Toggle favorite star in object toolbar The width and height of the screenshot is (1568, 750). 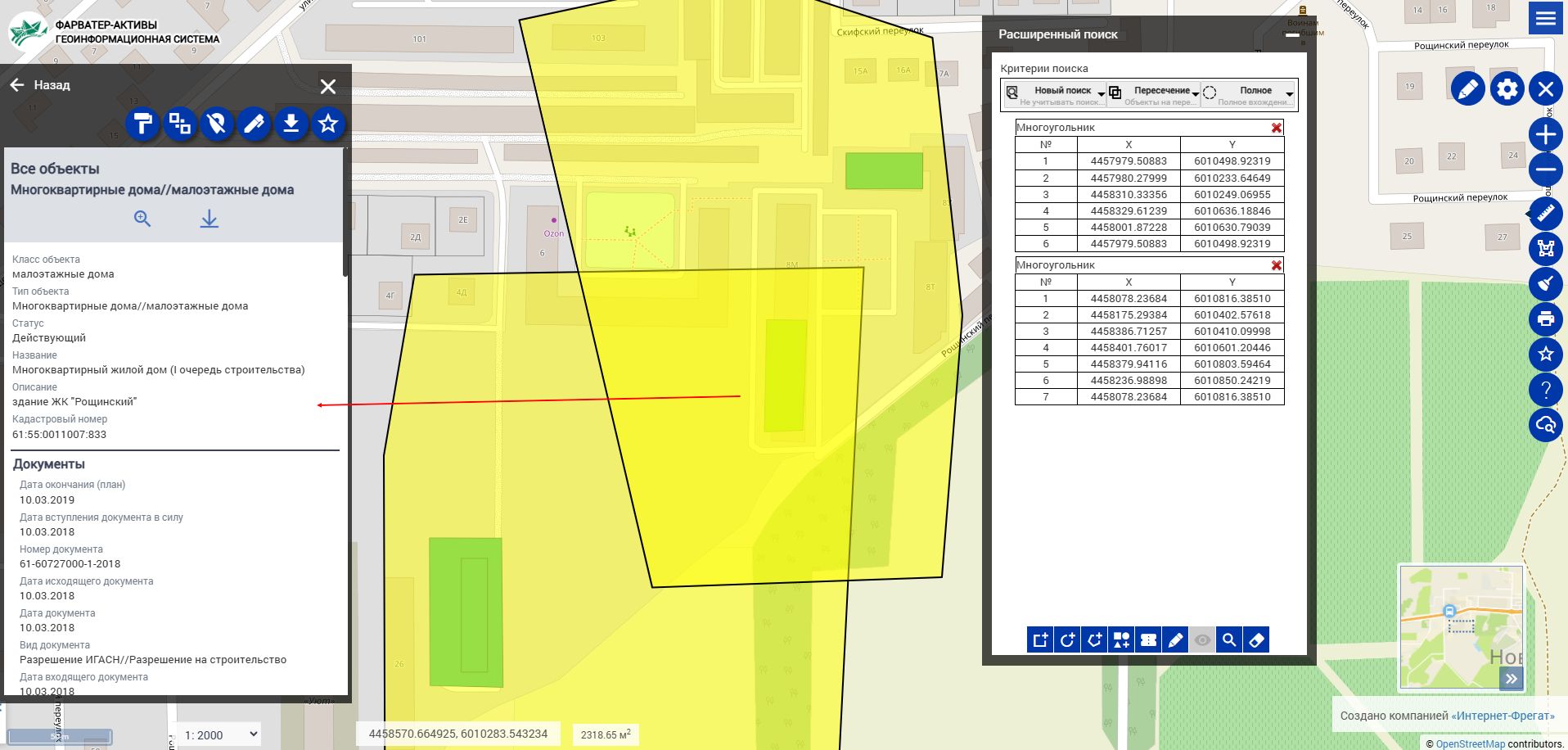pos(328,124)
